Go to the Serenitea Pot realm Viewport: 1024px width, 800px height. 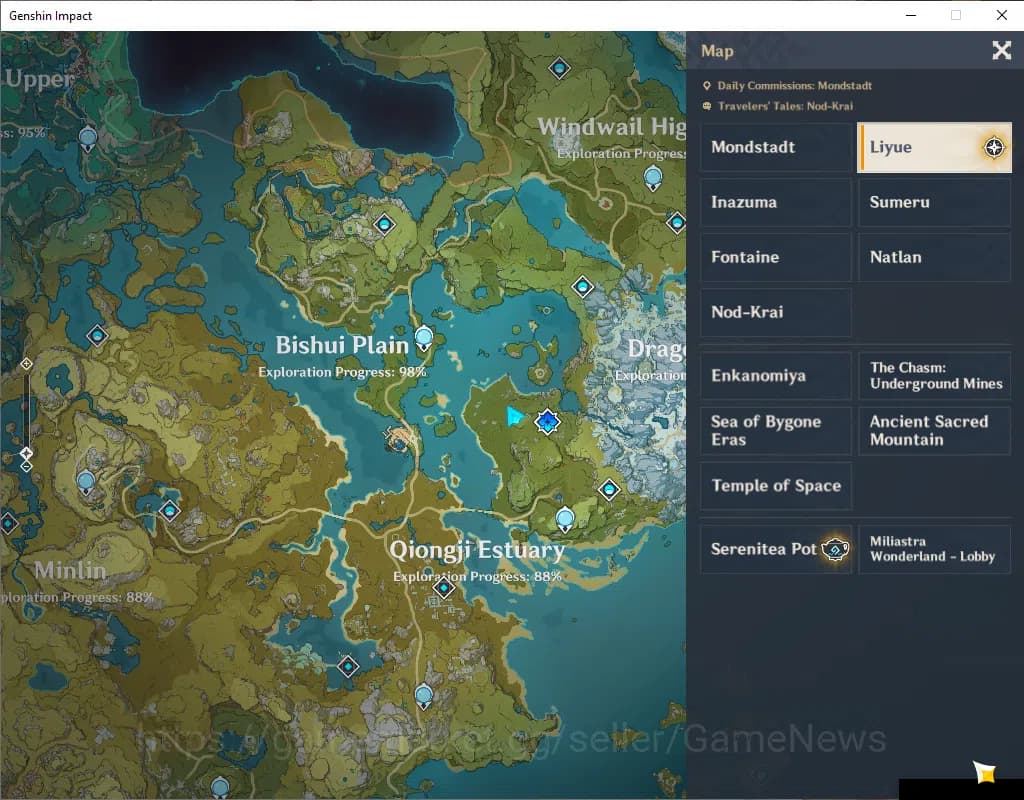[776, 549]
